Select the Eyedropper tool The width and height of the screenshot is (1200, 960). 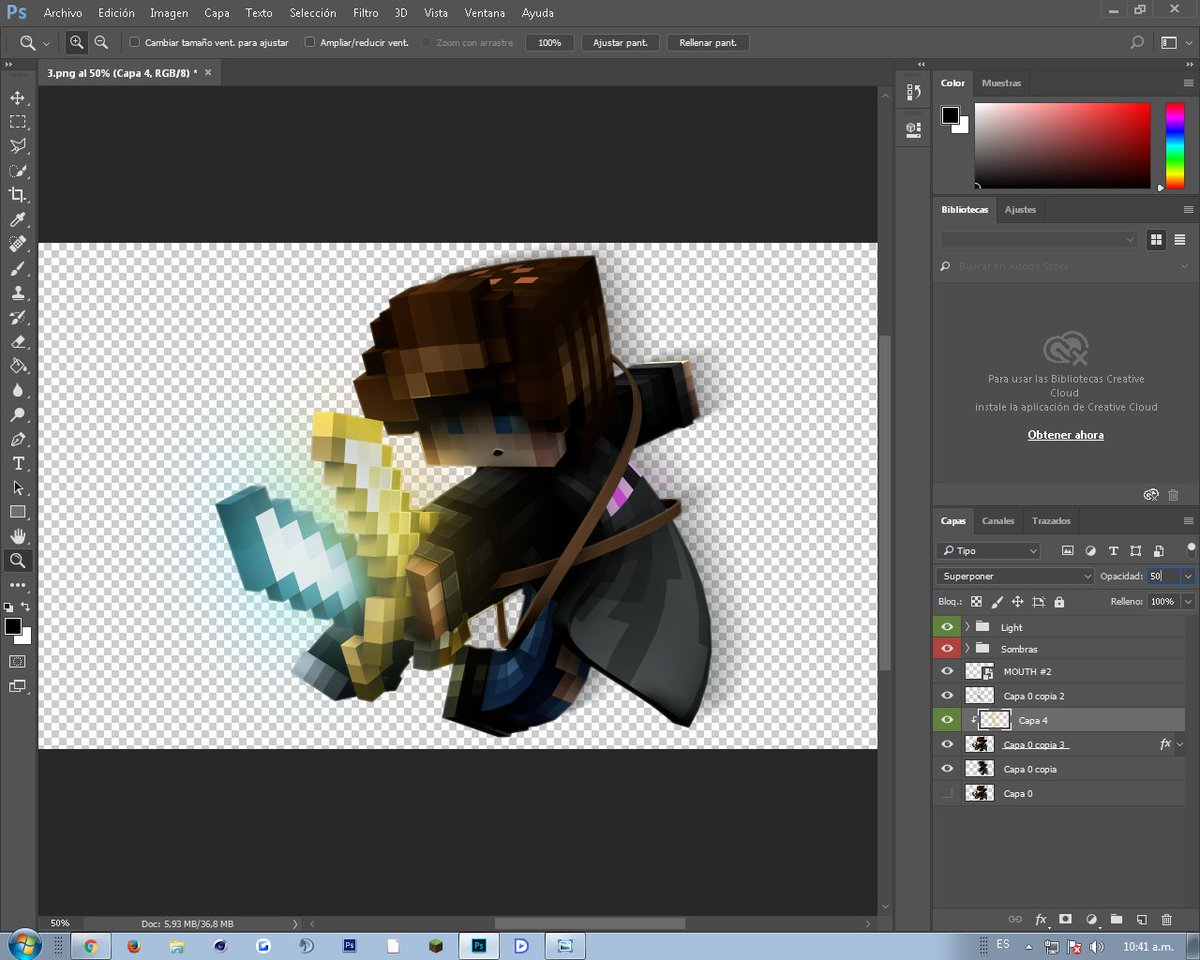(x=18, y=220)
